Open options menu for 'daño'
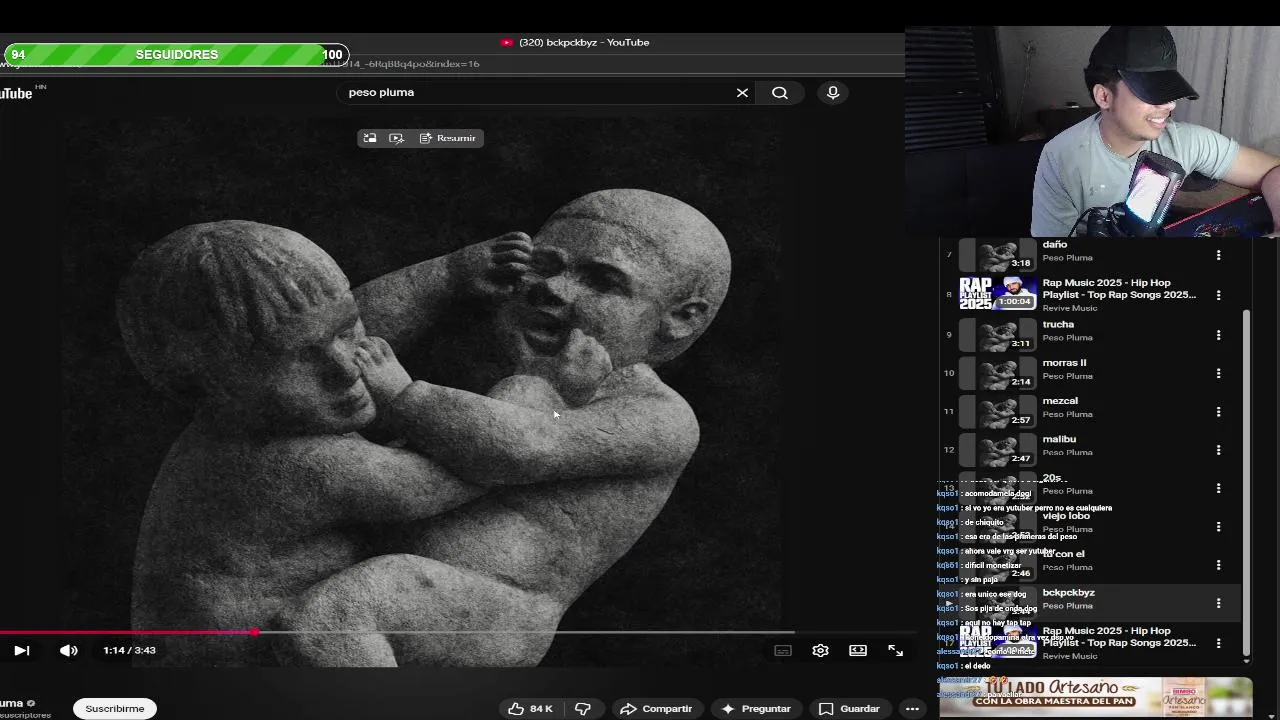Image resolution: width=1280 pixels, height=720 pixels. (x=1218, y=255)
